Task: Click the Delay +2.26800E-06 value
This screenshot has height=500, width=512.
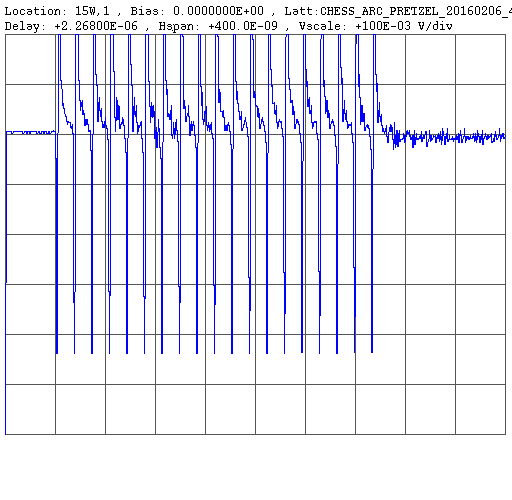Action: (x=96, y=26)
